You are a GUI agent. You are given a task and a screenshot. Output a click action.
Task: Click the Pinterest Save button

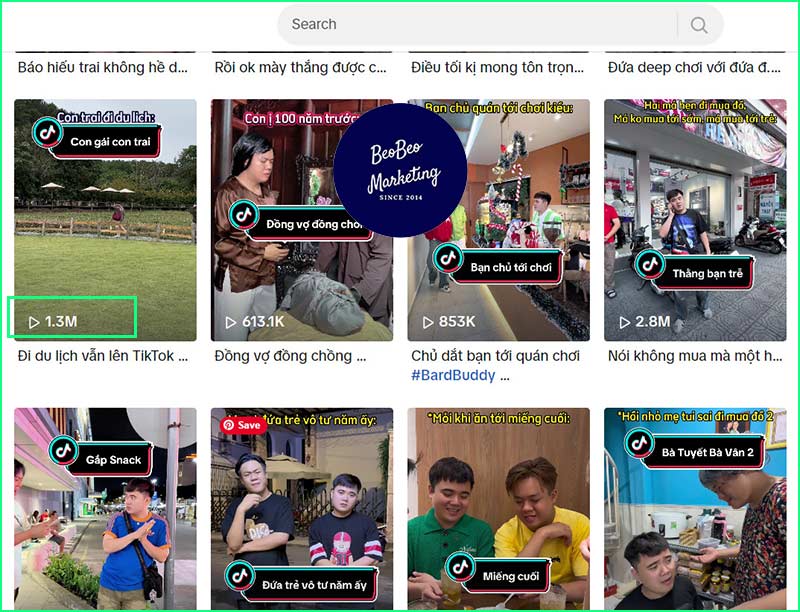pos(242,425)
